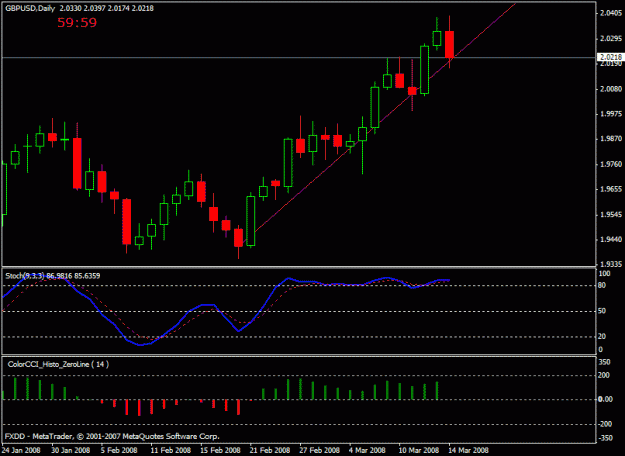The height and width of the screenshot is (456, 625).
Task: Click the FXDD - MetaTrader copyright text
Action: pyautogui.click(x=112, y=436)
